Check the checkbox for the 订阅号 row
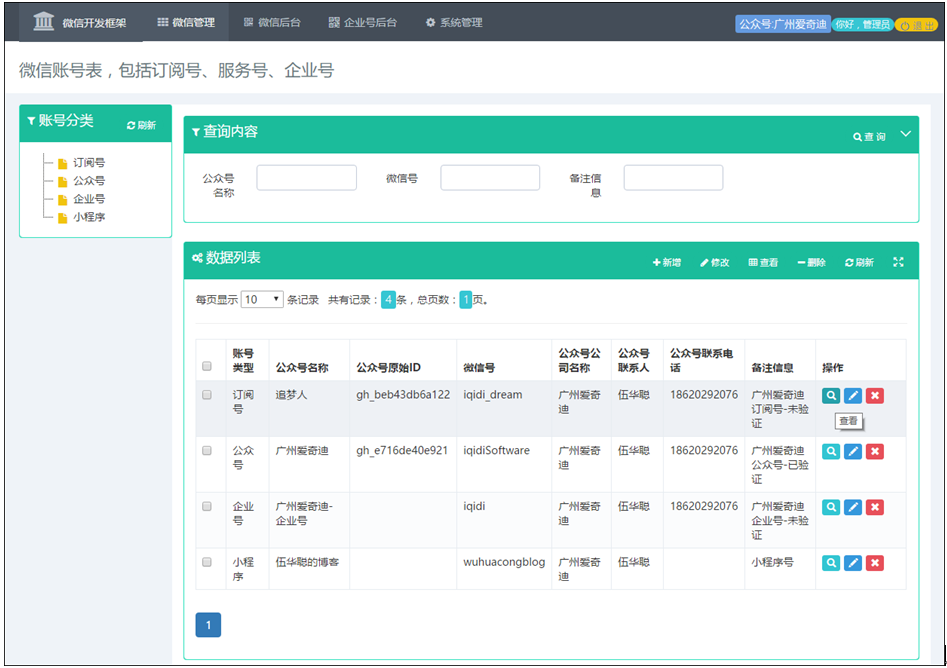 click(x=207, y=395)
